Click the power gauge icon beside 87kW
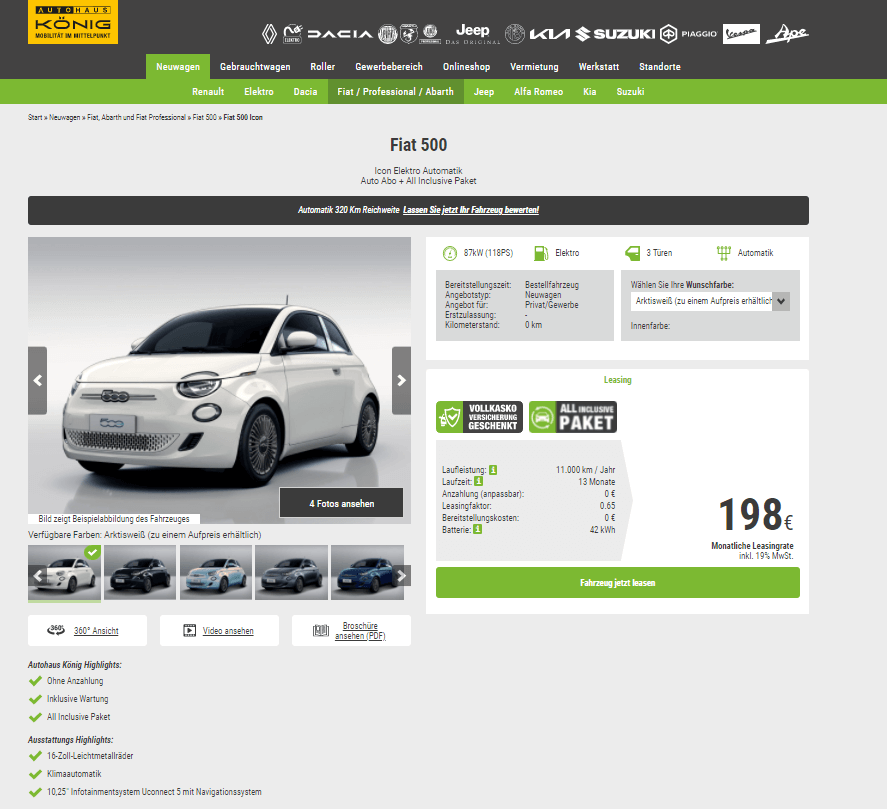Image resolution: width=887 pixels, height=809 pixels. point(450,253)
